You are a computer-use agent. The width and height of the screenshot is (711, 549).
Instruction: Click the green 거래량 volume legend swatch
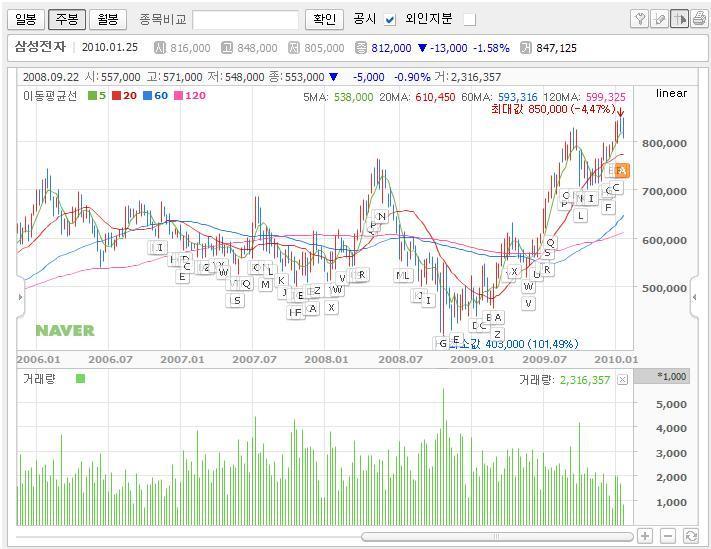[81, 379]
